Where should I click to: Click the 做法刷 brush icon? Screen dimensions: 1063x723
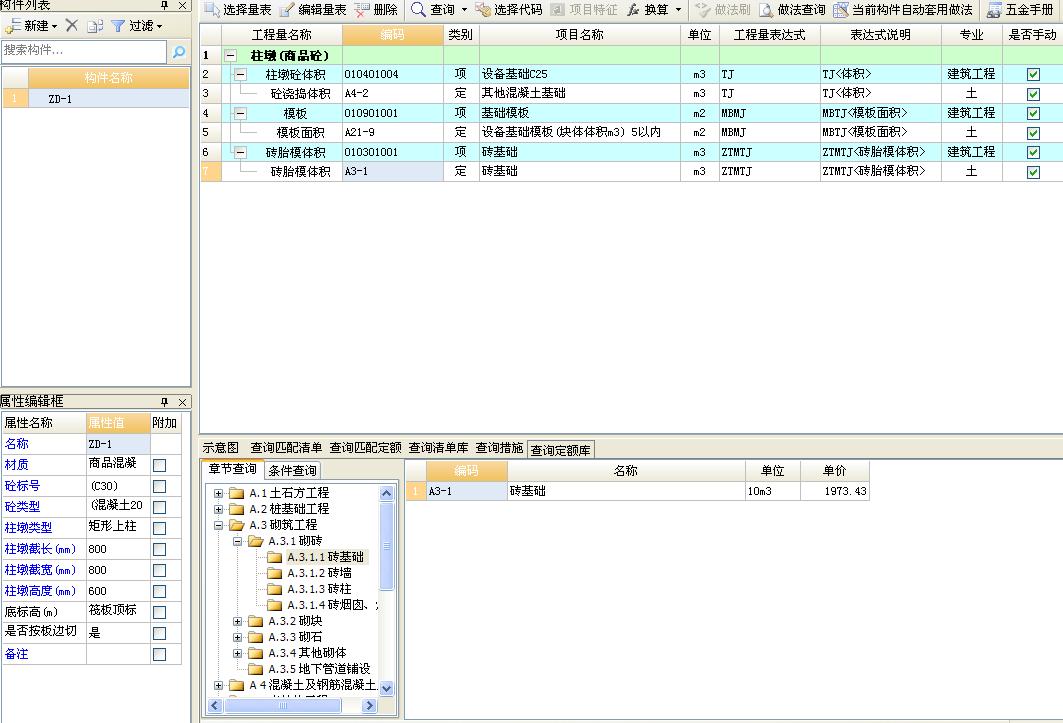coord(703,9)
